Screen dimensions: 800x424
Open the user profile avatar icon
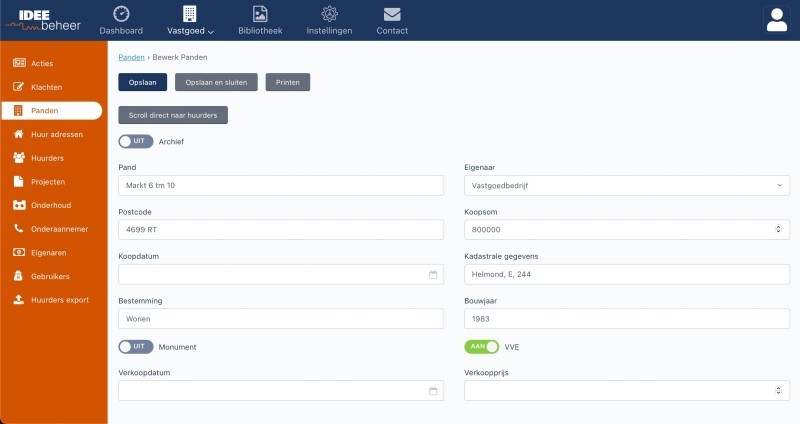(x=776, y=20)
